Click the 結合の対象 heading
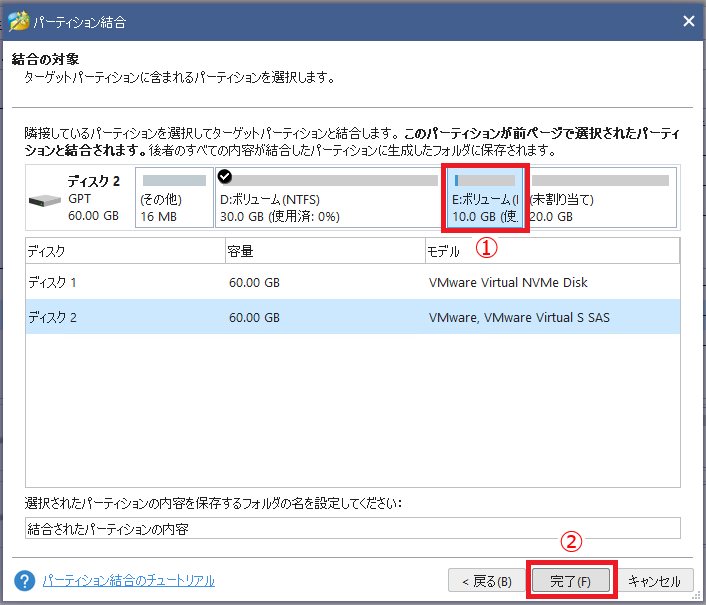Screen dimensions: 706x605 45,59
